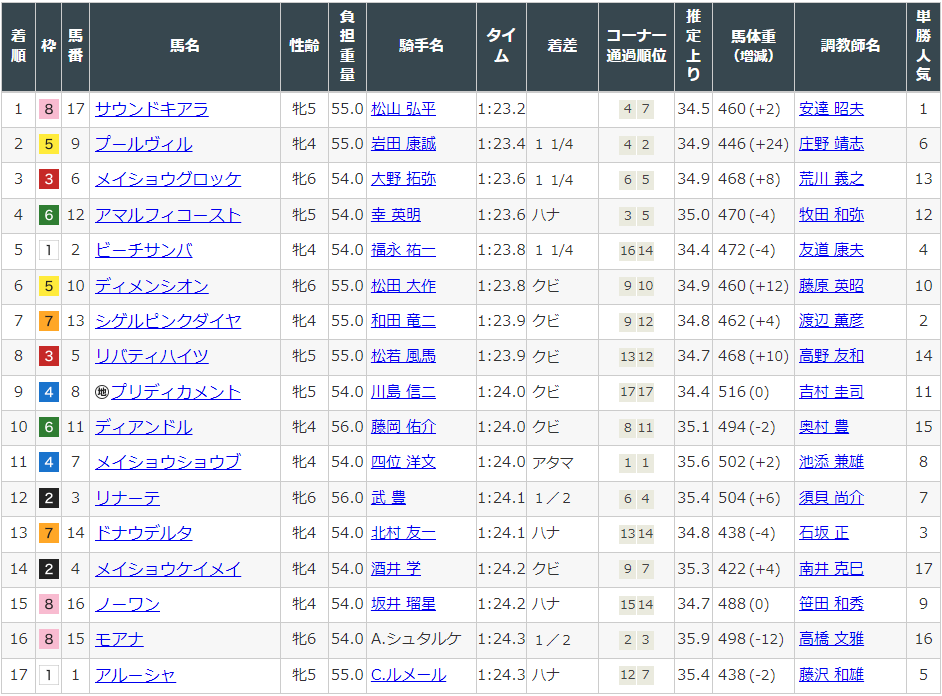The width and height of the screenshot is (942, 696).
Task: Open trainer link 藤沢 和雄
Action: point(831,676)
